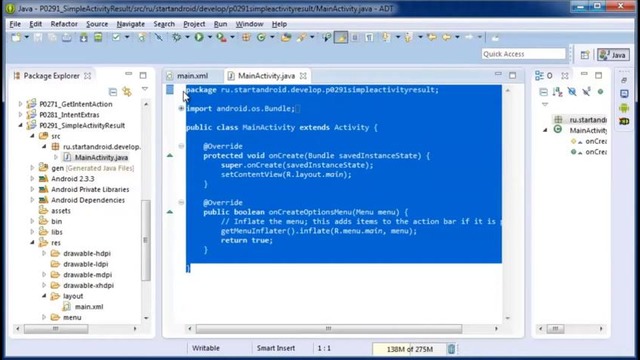Open the Refactor menu
The image size is (640, 360).
tap(64, 24)
